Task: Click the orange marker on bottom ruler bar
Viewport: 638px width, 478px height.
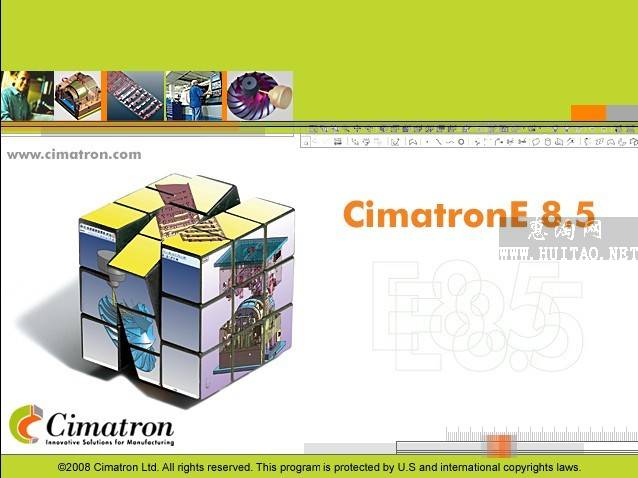Action: [499, 446]
